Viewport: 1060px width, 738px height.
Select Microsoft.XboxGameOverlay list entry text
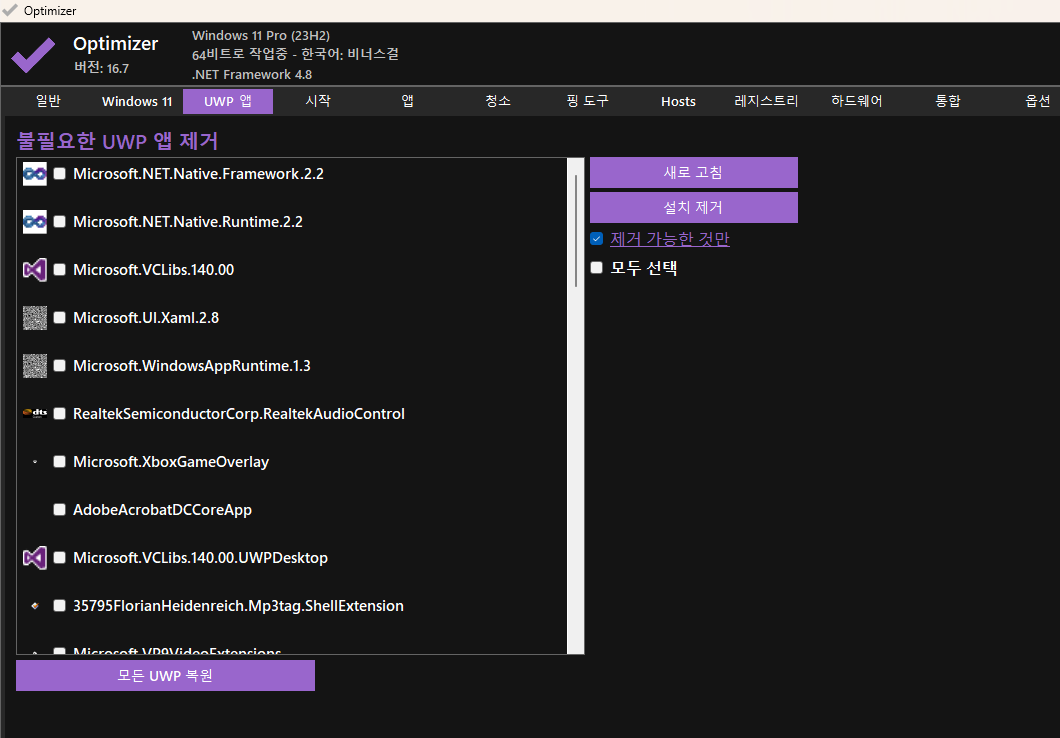pos(171,462)
